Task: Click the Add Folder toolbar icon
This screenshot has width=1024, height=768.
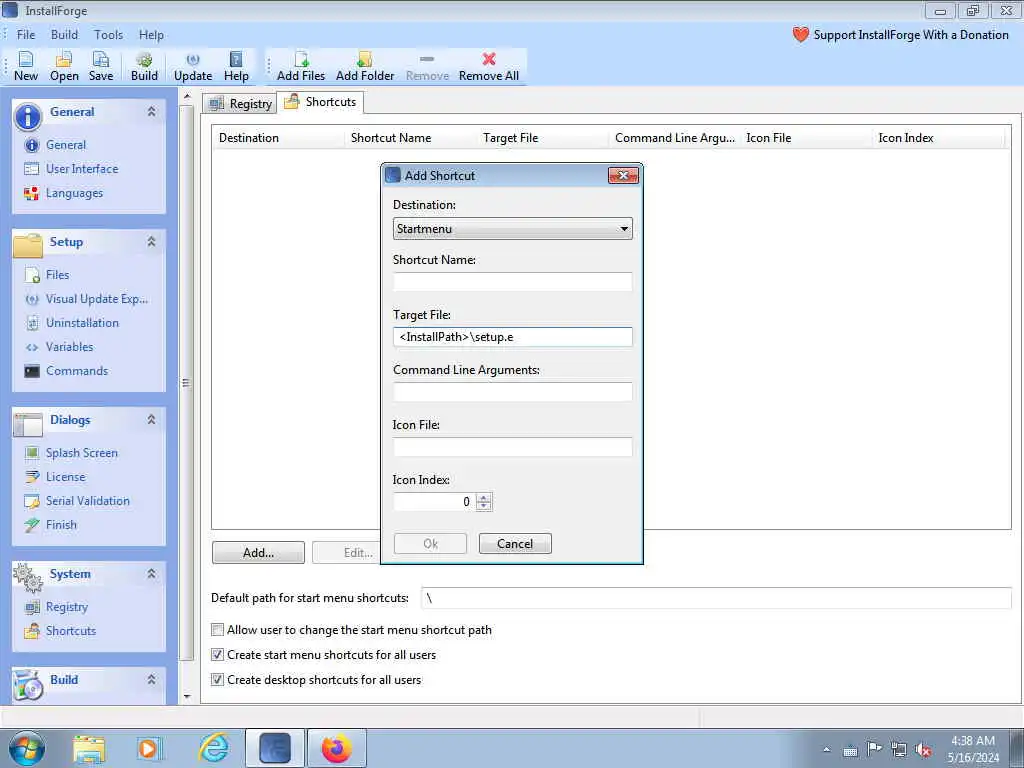Action: [365, 66]
